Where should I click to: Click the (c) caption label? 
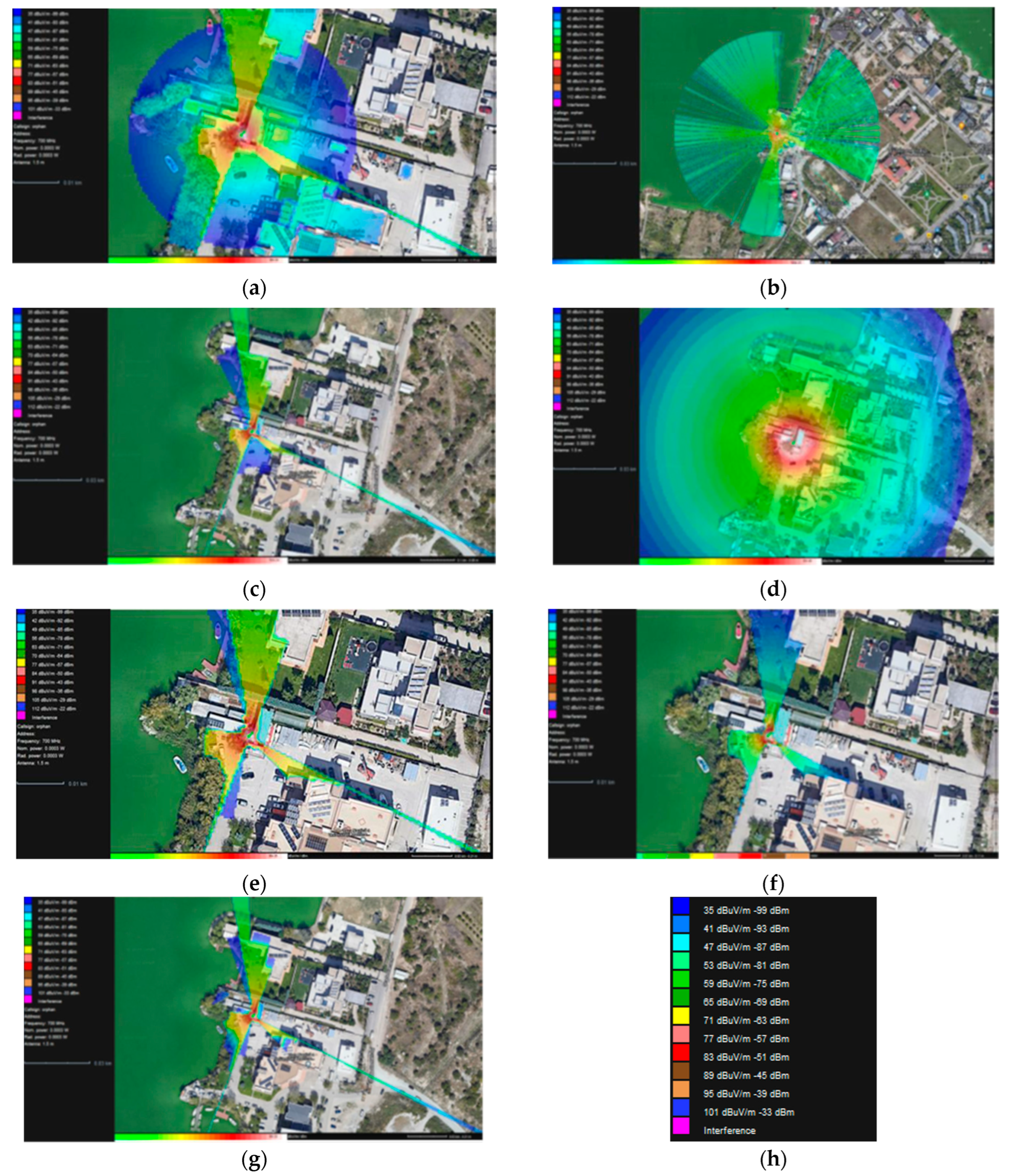point(254,590)
